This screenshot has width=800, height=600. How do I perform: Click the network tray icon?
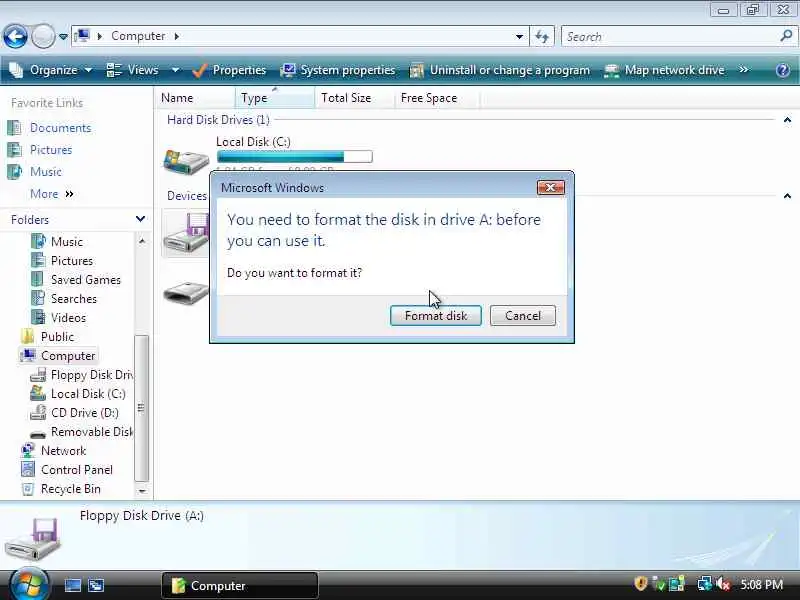click(705, 584)
